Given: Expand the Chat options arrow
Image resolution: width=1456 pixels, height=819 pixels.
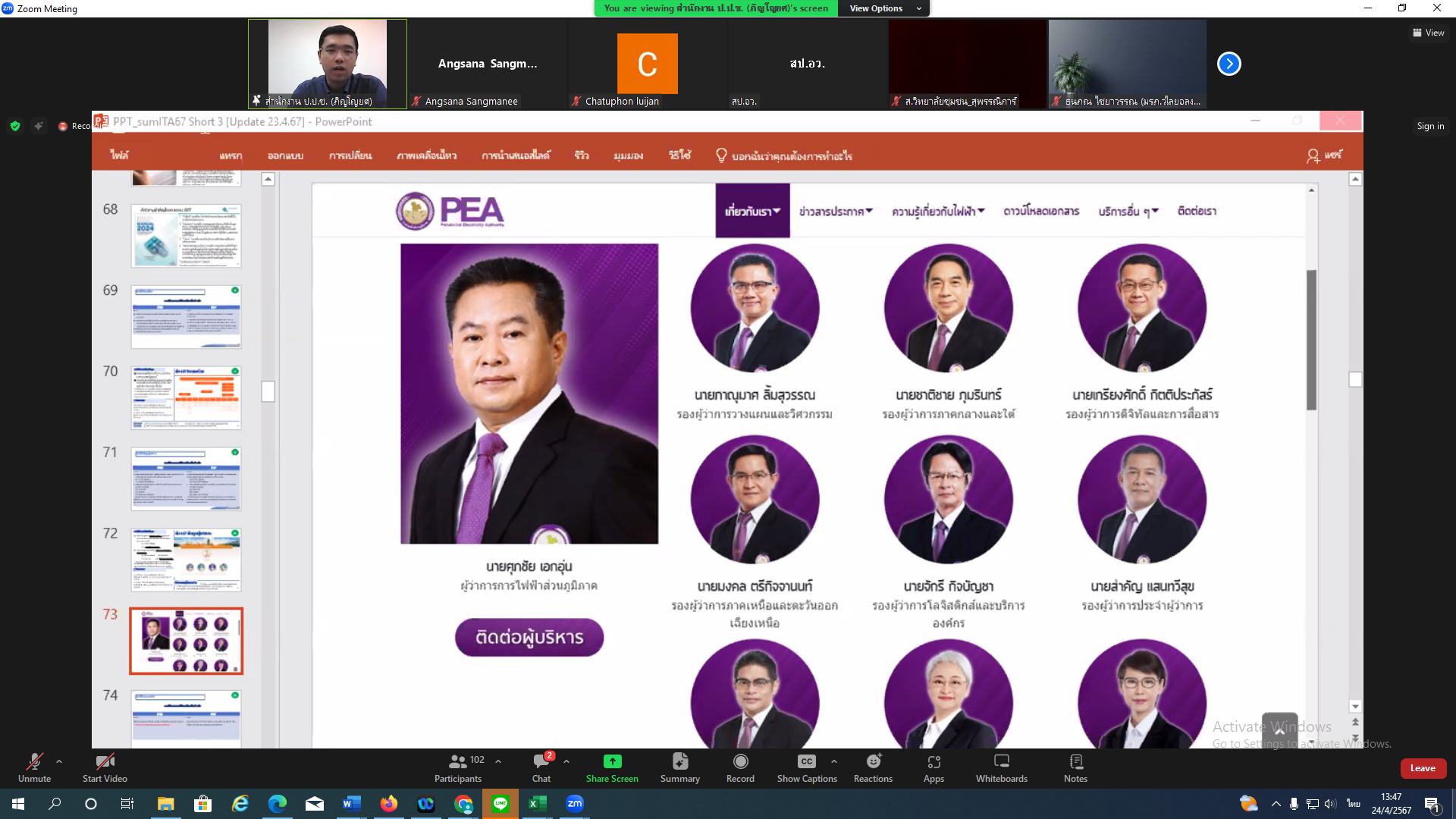Looking at the screenshot, I should tap(566, 761).
